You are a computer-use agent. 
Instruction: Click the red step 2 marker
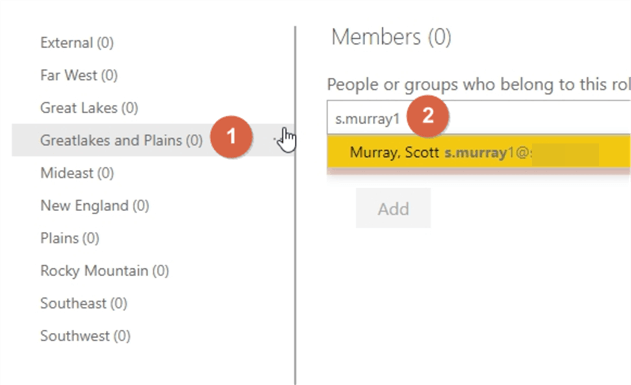coord(428,116)
